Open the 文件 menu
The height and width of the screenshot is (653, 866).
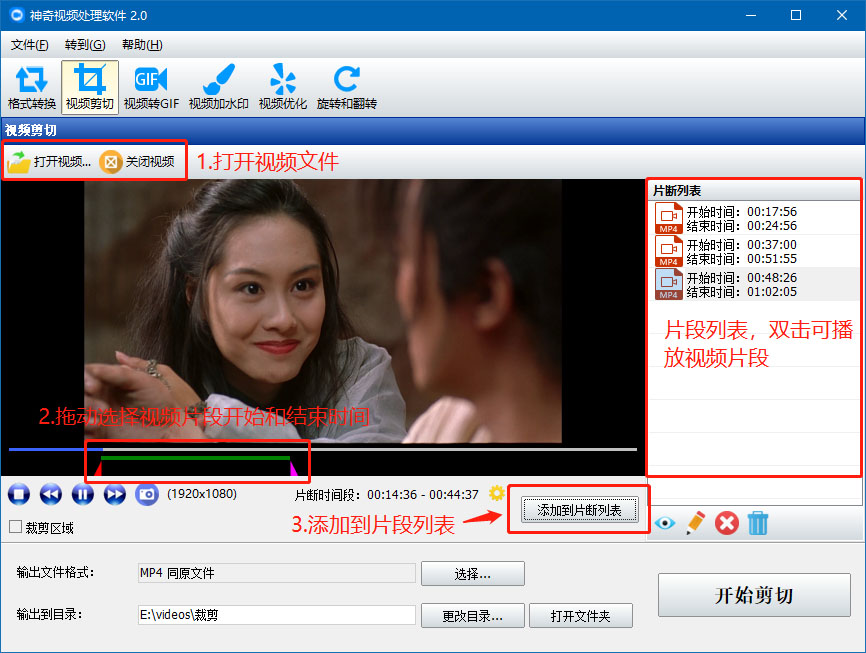pos(29,44)
